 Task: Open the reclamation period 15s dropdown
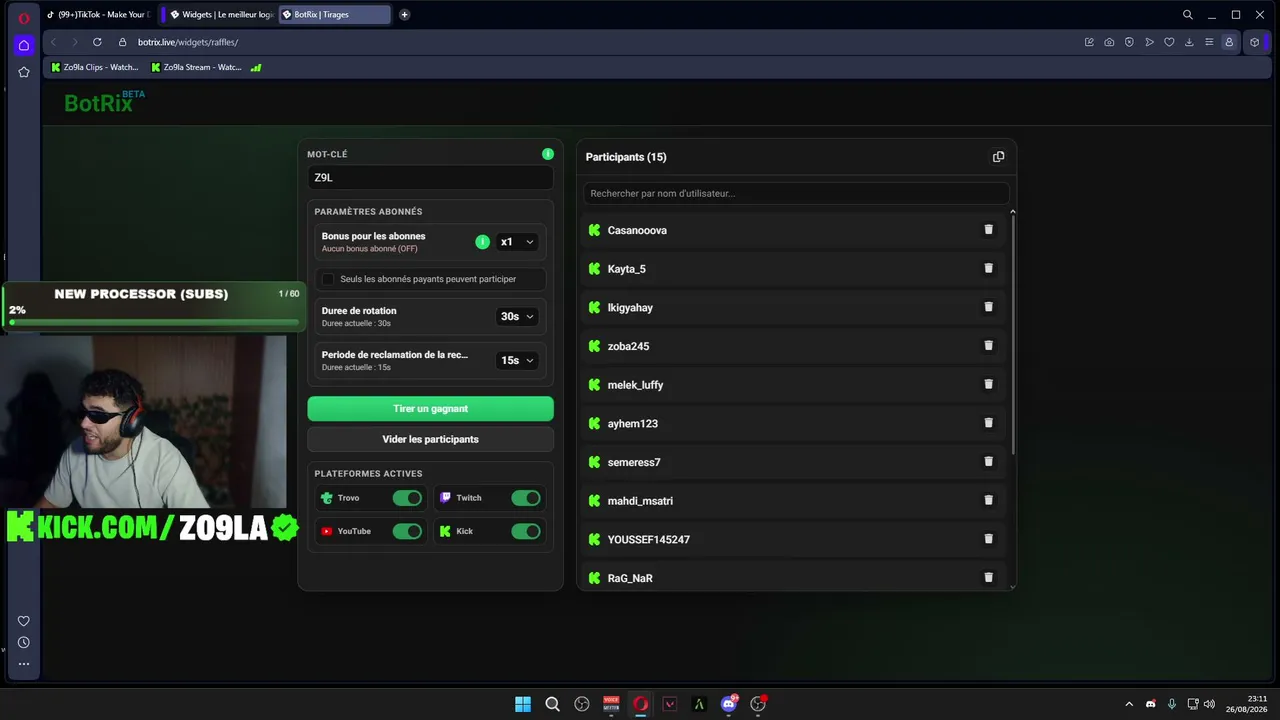tap(517, 360)
